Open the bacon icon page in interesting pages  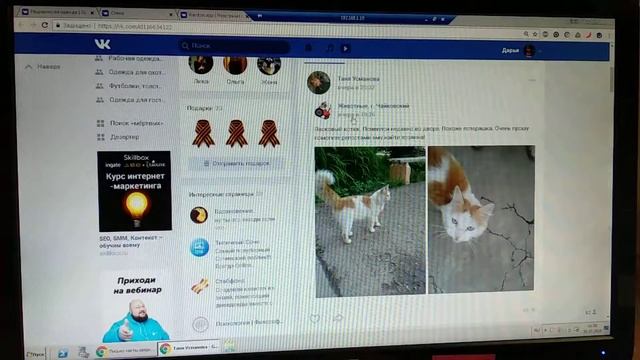[x=200, y=286]
